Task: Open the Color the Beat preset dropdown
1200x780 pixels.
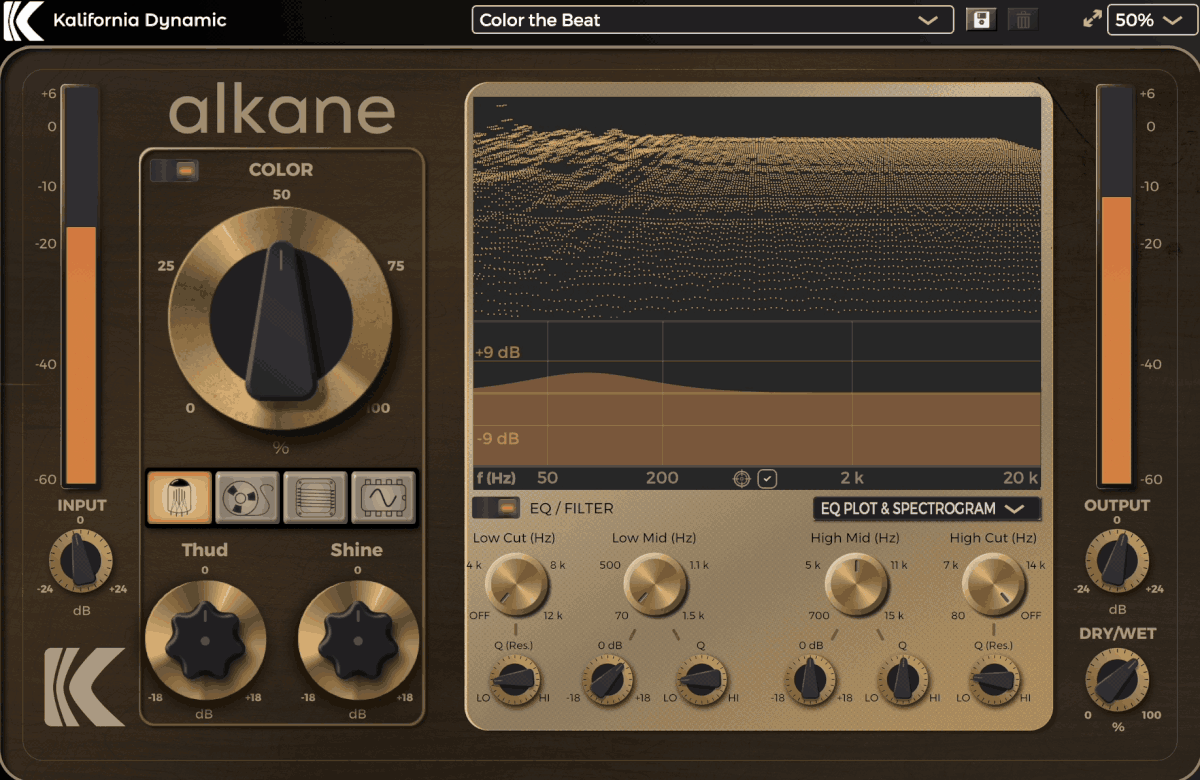Action: [x=712, y=20]
